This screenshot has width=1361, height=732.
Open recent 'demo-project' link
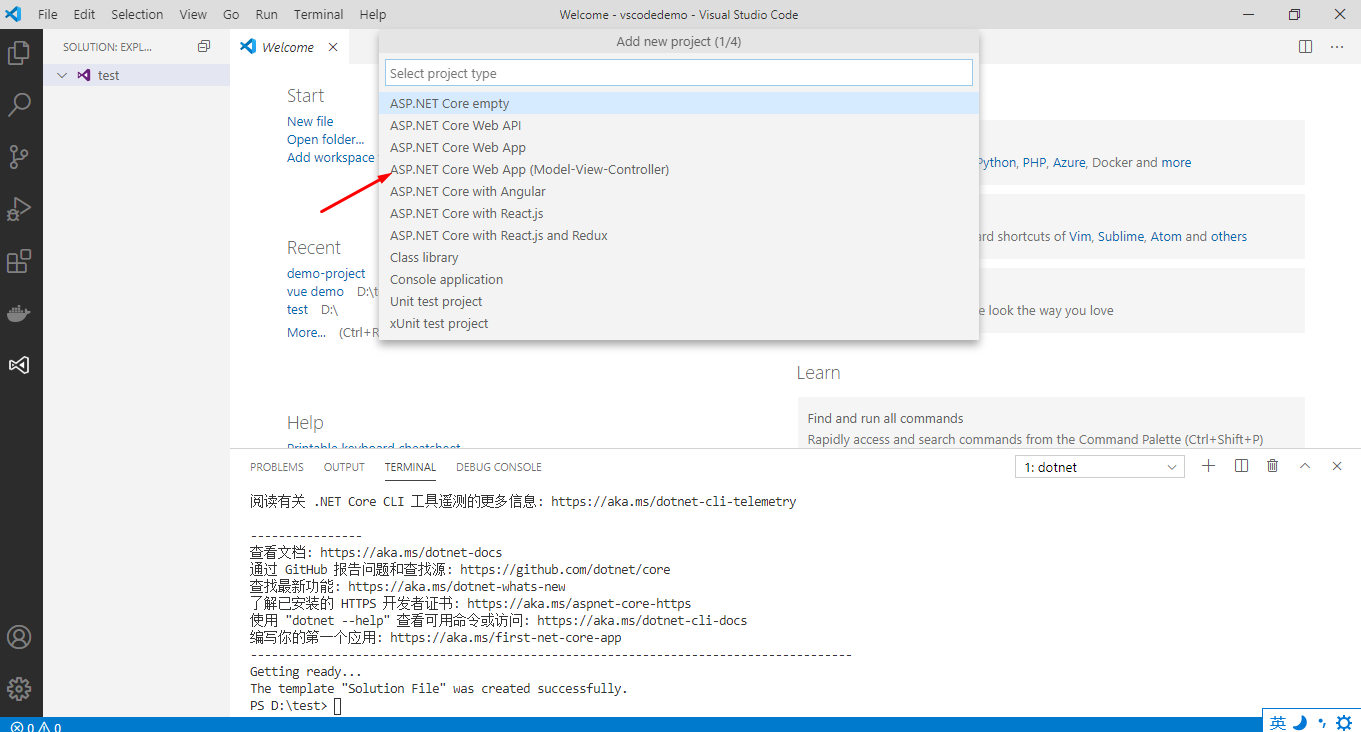click(x=326, y=273)
